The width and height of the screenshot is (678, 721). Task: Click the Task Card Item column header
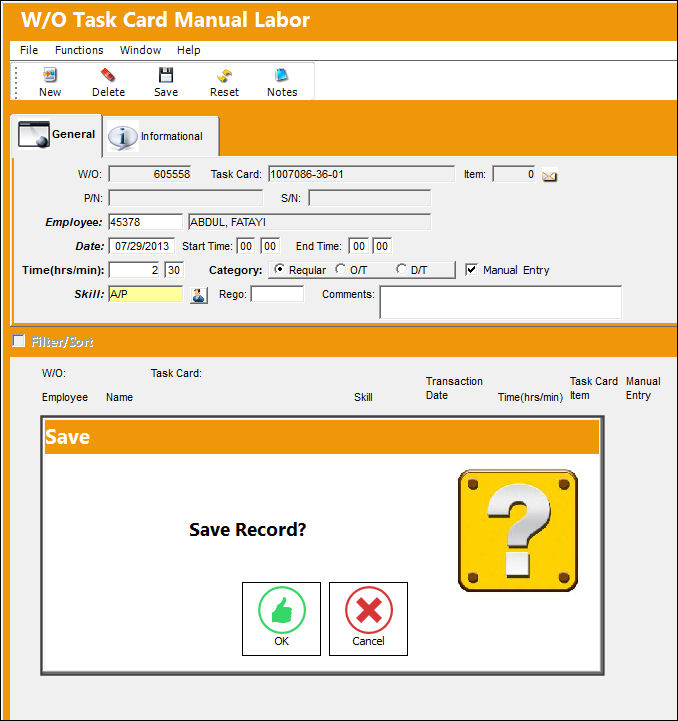[593, 388]
